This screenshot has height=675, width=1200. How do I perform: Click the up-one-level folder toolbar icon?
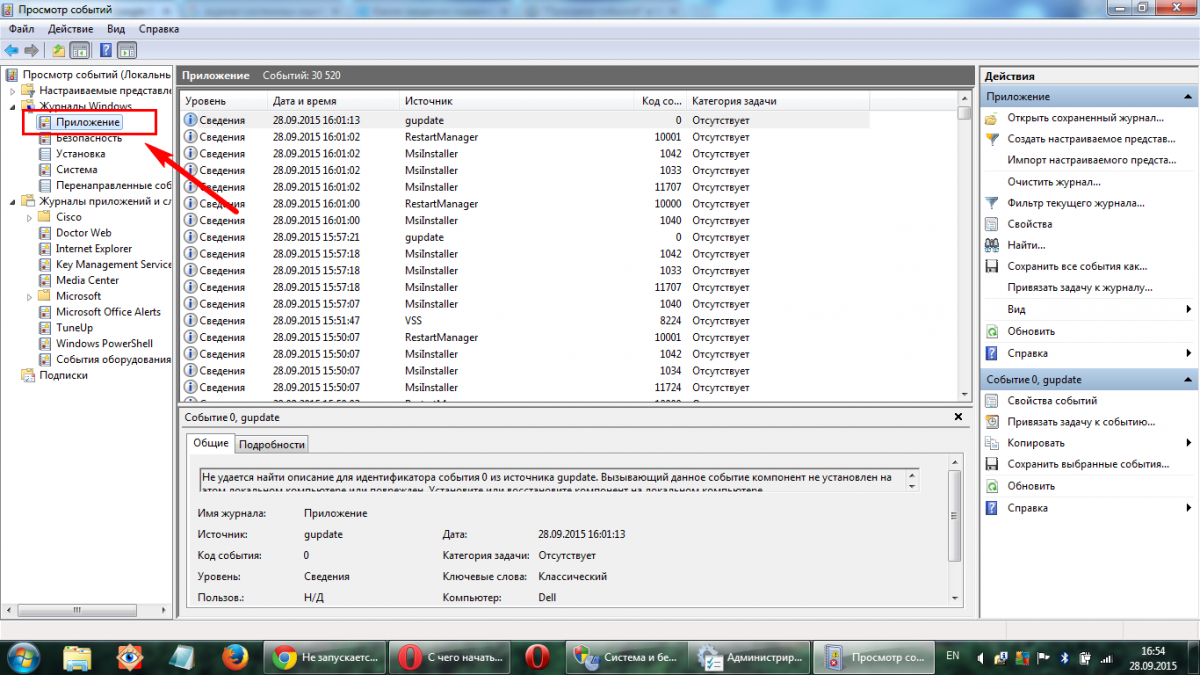tap(59, 50)
